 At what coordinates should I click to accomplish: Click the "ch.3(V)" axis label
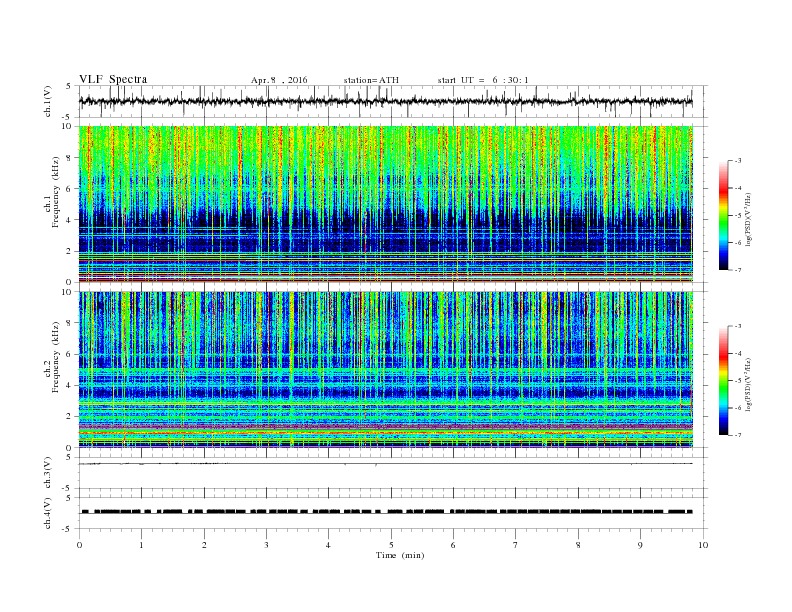(48, 472)
